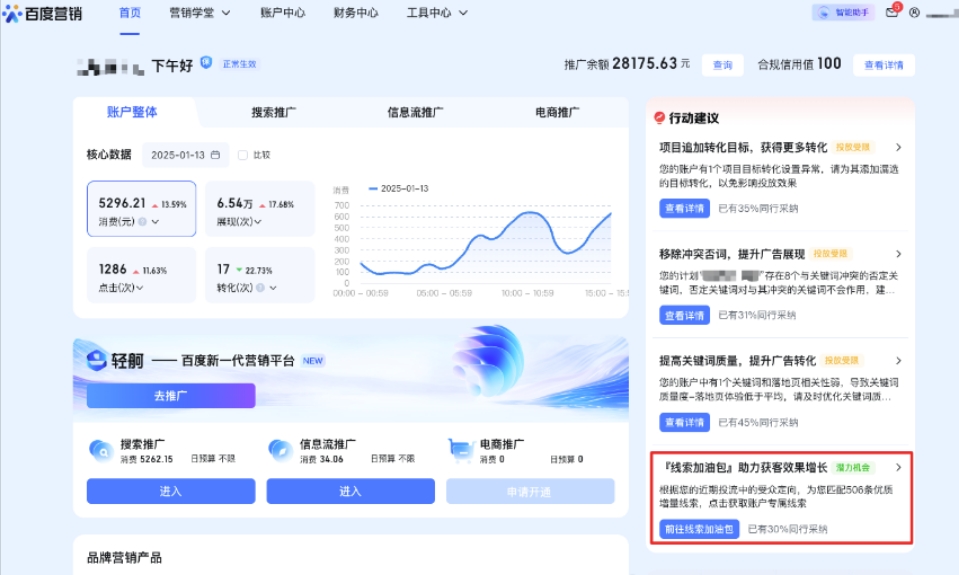Screen dimensions: 959x575
Task: Switch to the 信息流推广 tab
Action: (x=415, y=112)
